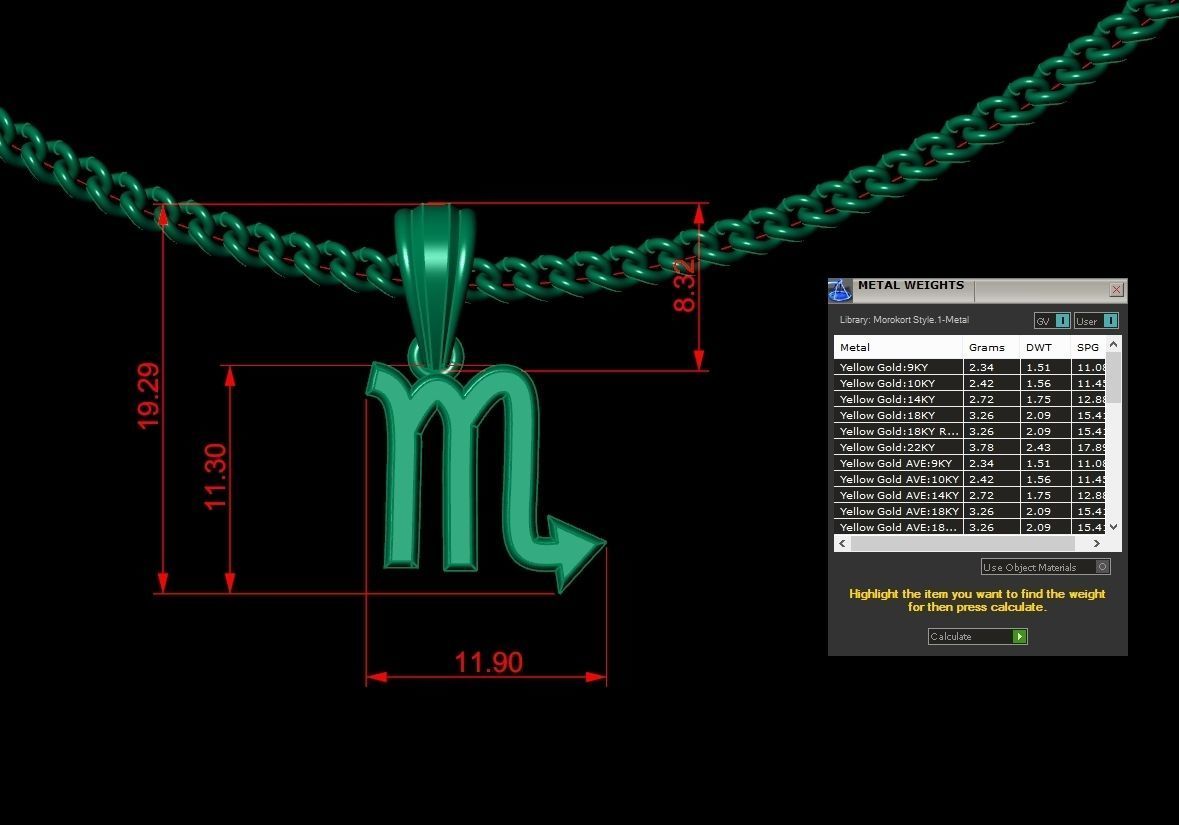The width and height of the screenshot is (1179, 825).
Task: Click the 3.78 grams cell
Action: (x=991, y=447)
